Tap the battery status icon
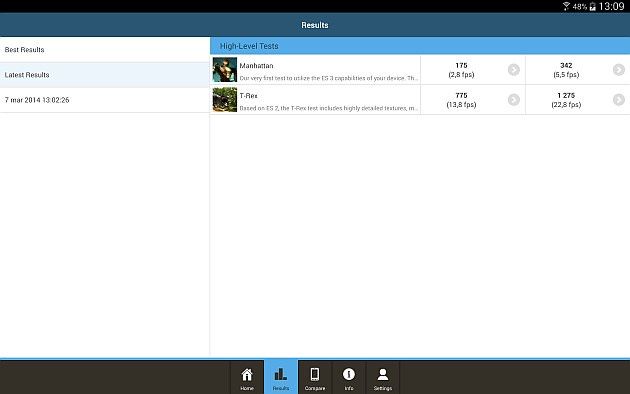 tap(592, 6)
